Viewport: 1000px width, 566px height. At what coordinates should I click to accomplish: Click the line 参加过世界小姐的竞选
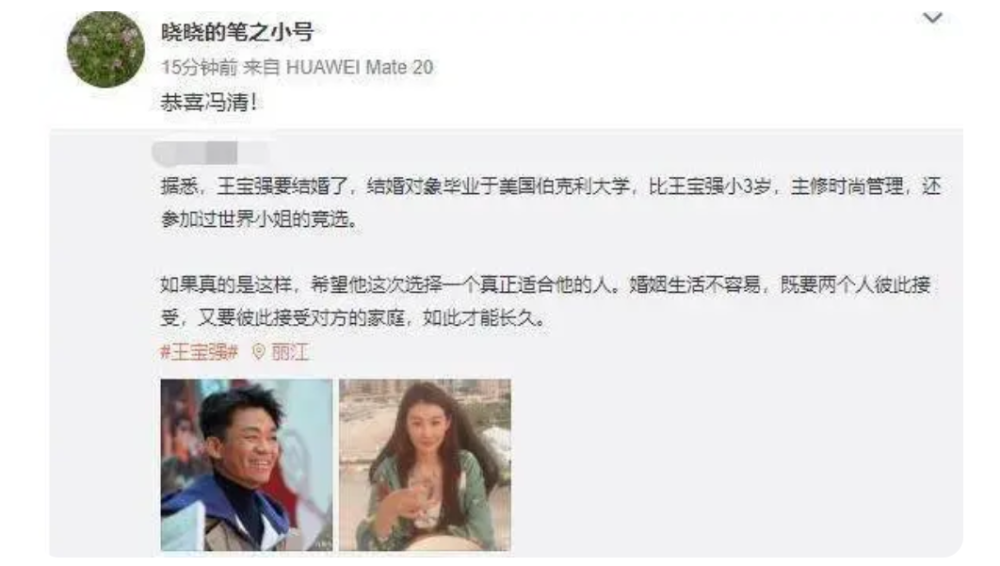(260, 219)
